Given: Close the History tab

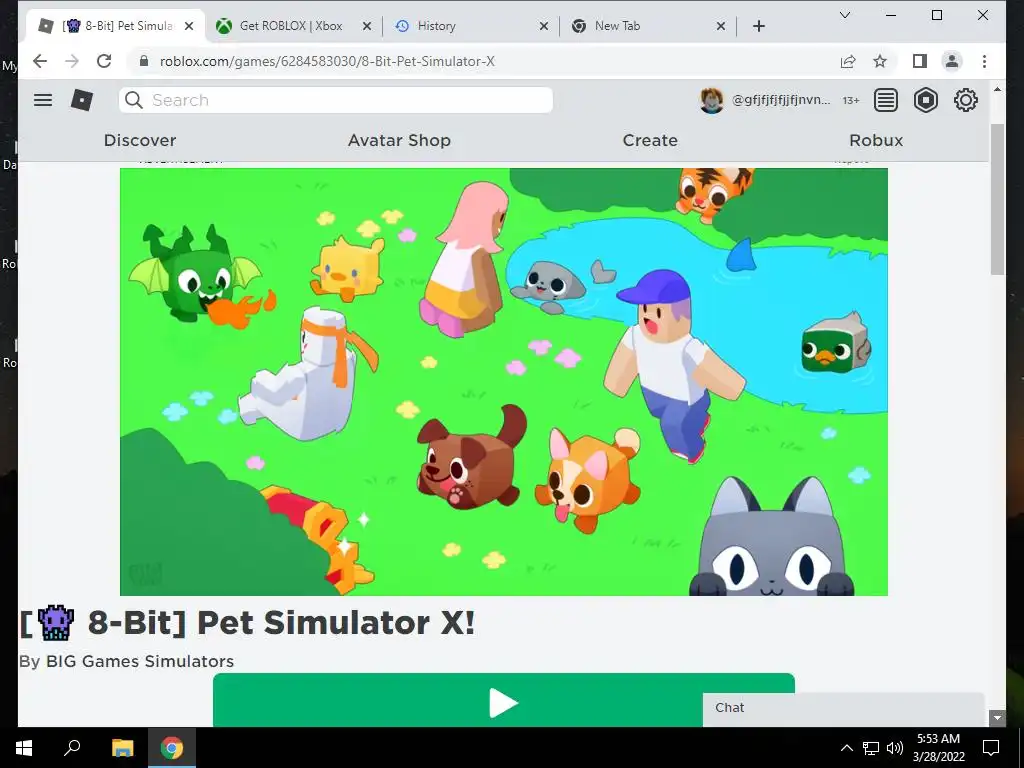Looking at the screenshot, I should [x=544, y=26].
